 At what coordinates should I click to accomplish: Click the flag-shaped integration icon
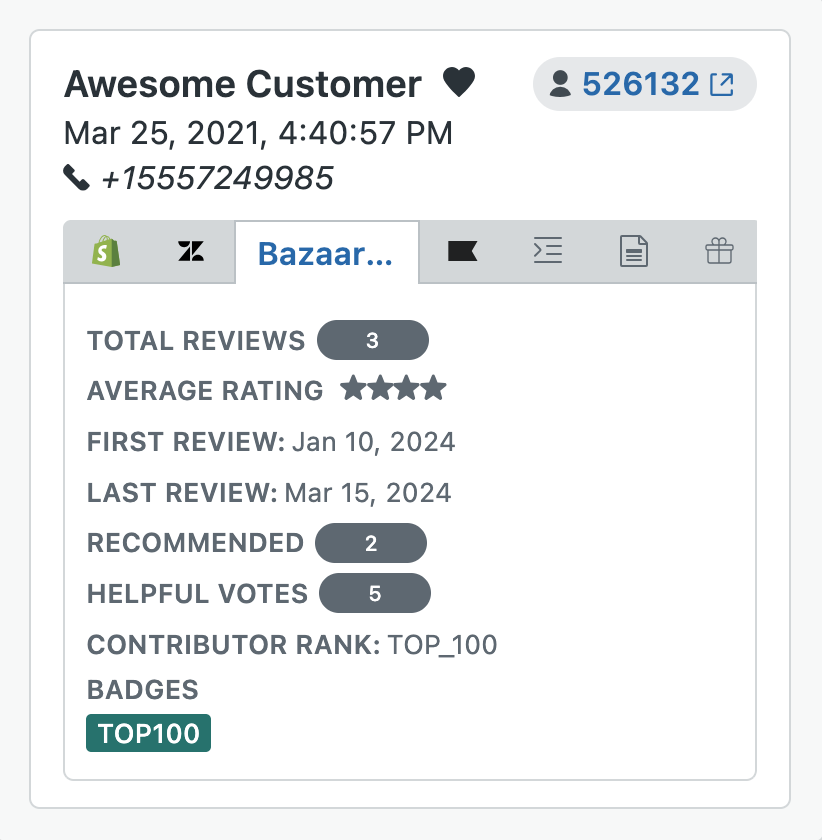[x=461, y=252]
